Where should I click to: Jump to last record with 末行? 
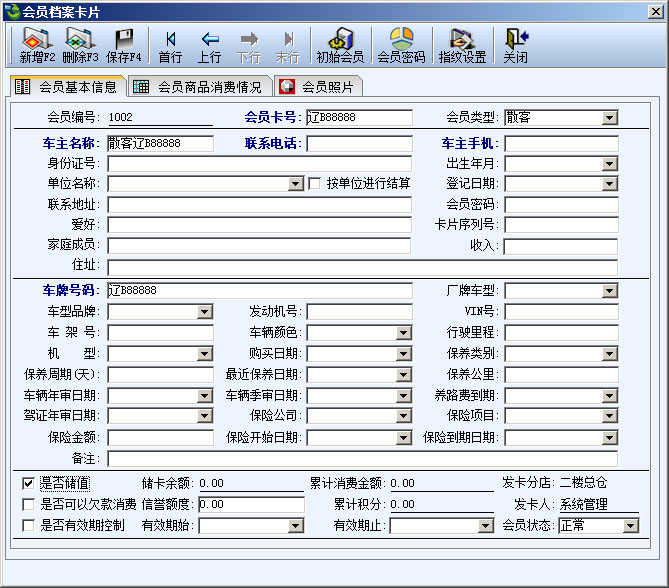[288, 45]
